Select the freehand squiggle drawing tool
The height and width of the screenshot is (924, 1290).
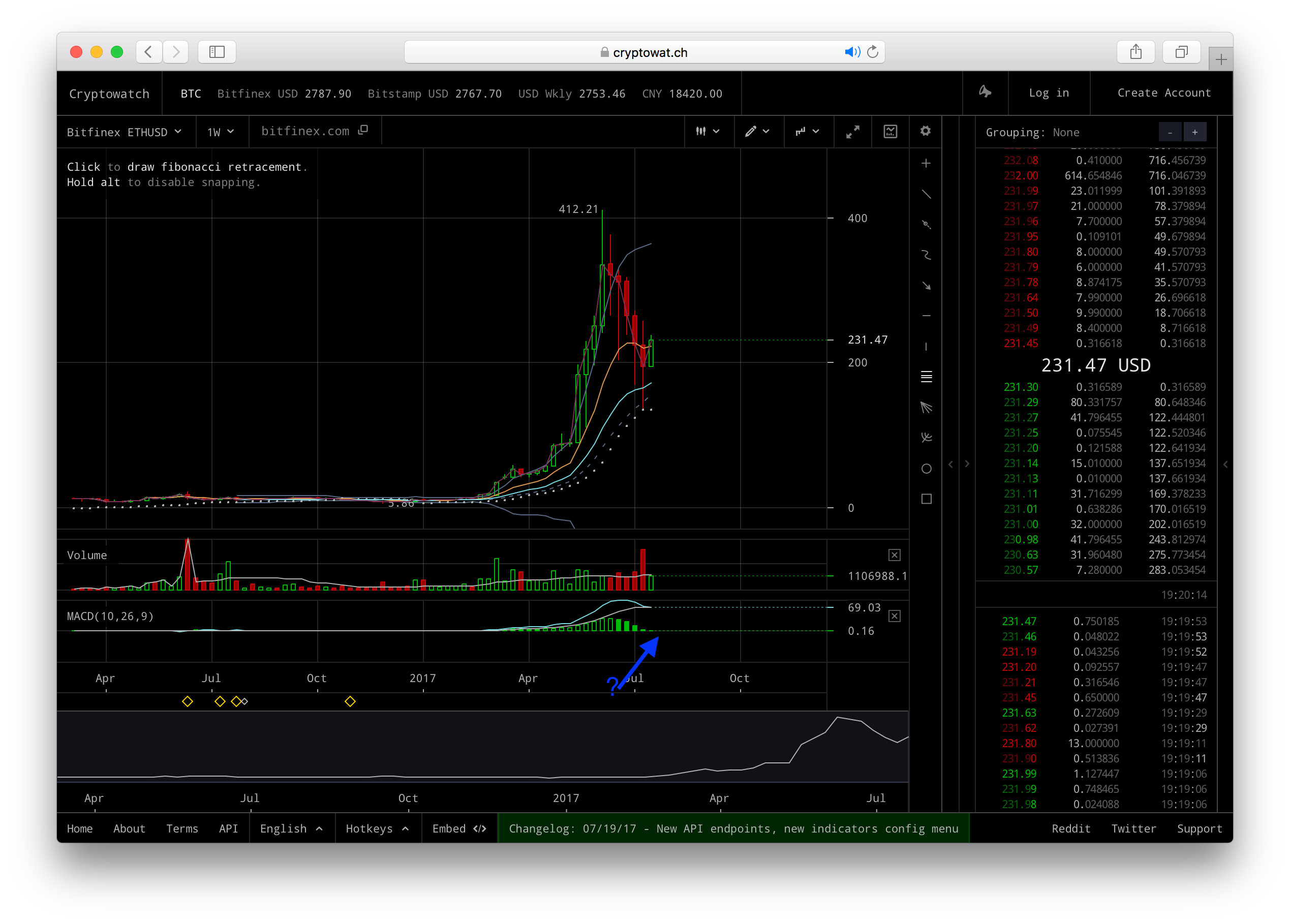pyautogui.click(x=926, y=255)
